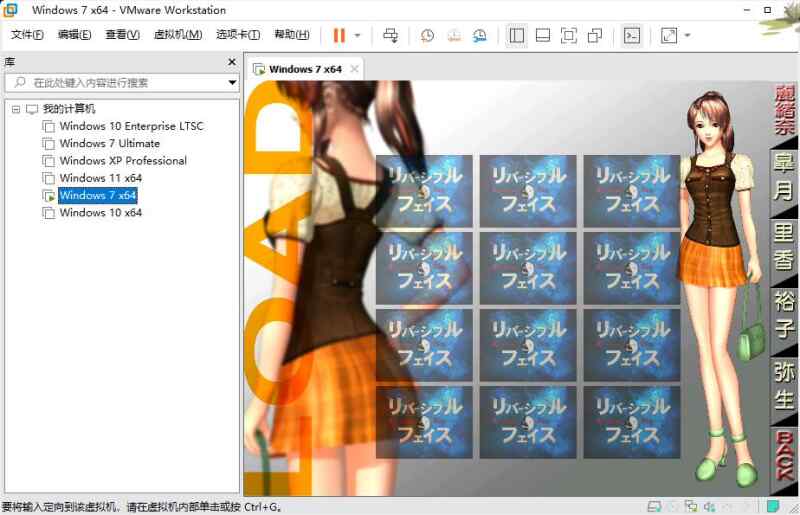Select Windows XP Professional in library
The width and height of the screenshot is (800, 515).
tap(123, 161)
